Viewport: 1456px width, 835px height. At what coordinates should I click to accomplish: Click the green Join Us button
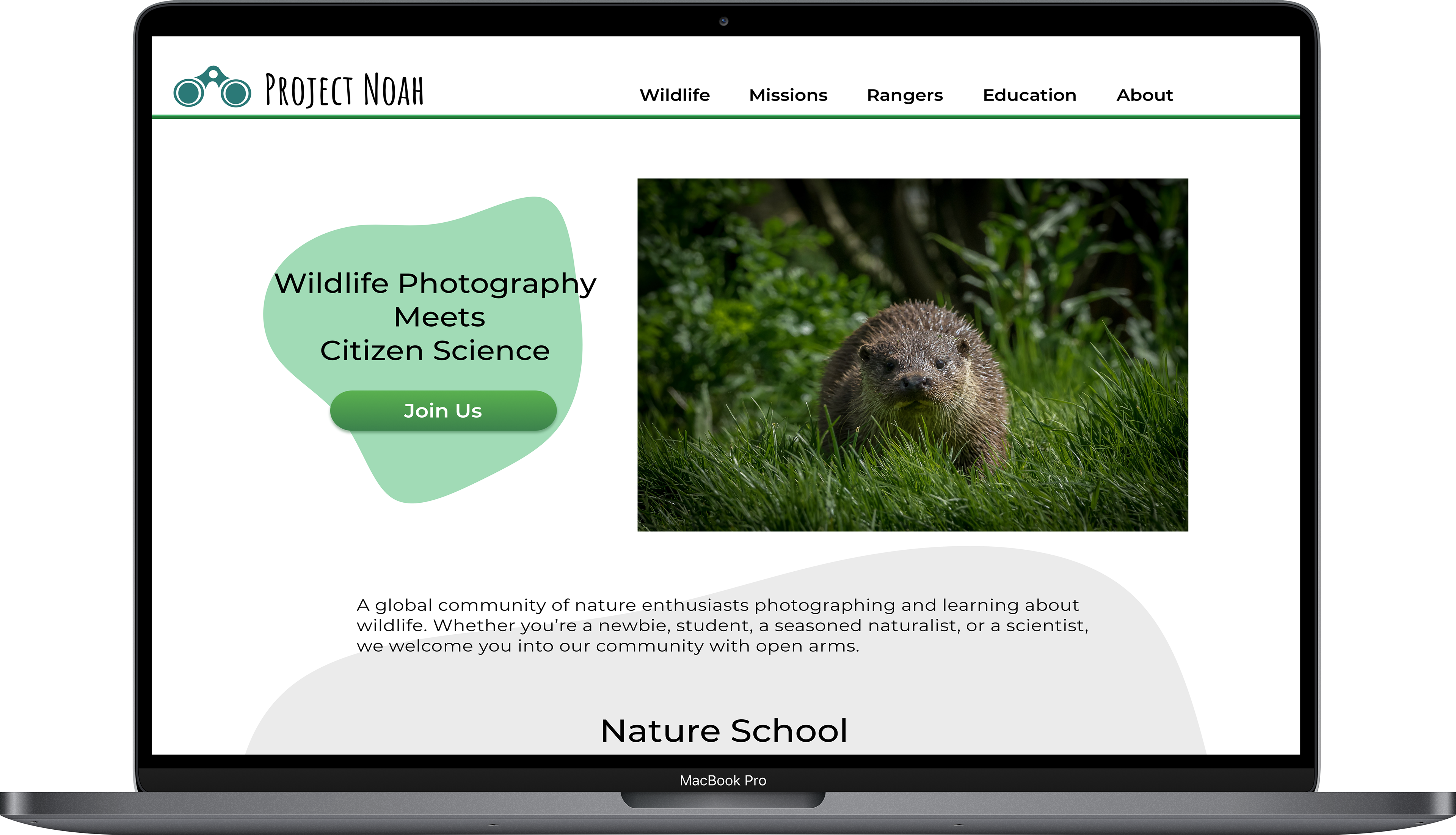click(x=443, y=410)
